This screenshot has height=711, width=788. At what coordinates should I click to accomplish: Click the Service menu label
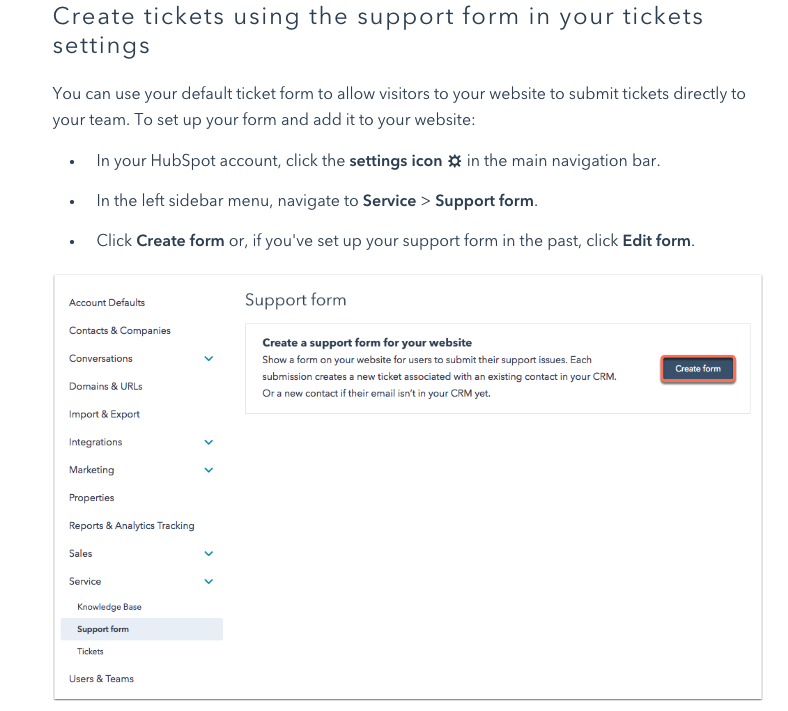(x=85, y=581)
